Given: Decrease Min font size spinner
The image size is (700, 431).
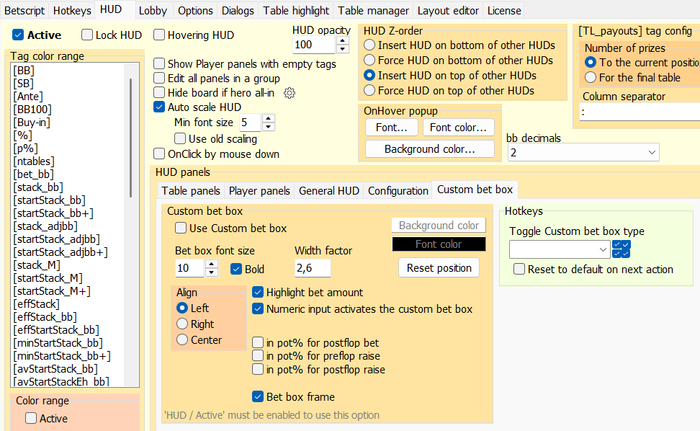Looking at the screenshot, I should pyautogui.click(x=268, y=126).
